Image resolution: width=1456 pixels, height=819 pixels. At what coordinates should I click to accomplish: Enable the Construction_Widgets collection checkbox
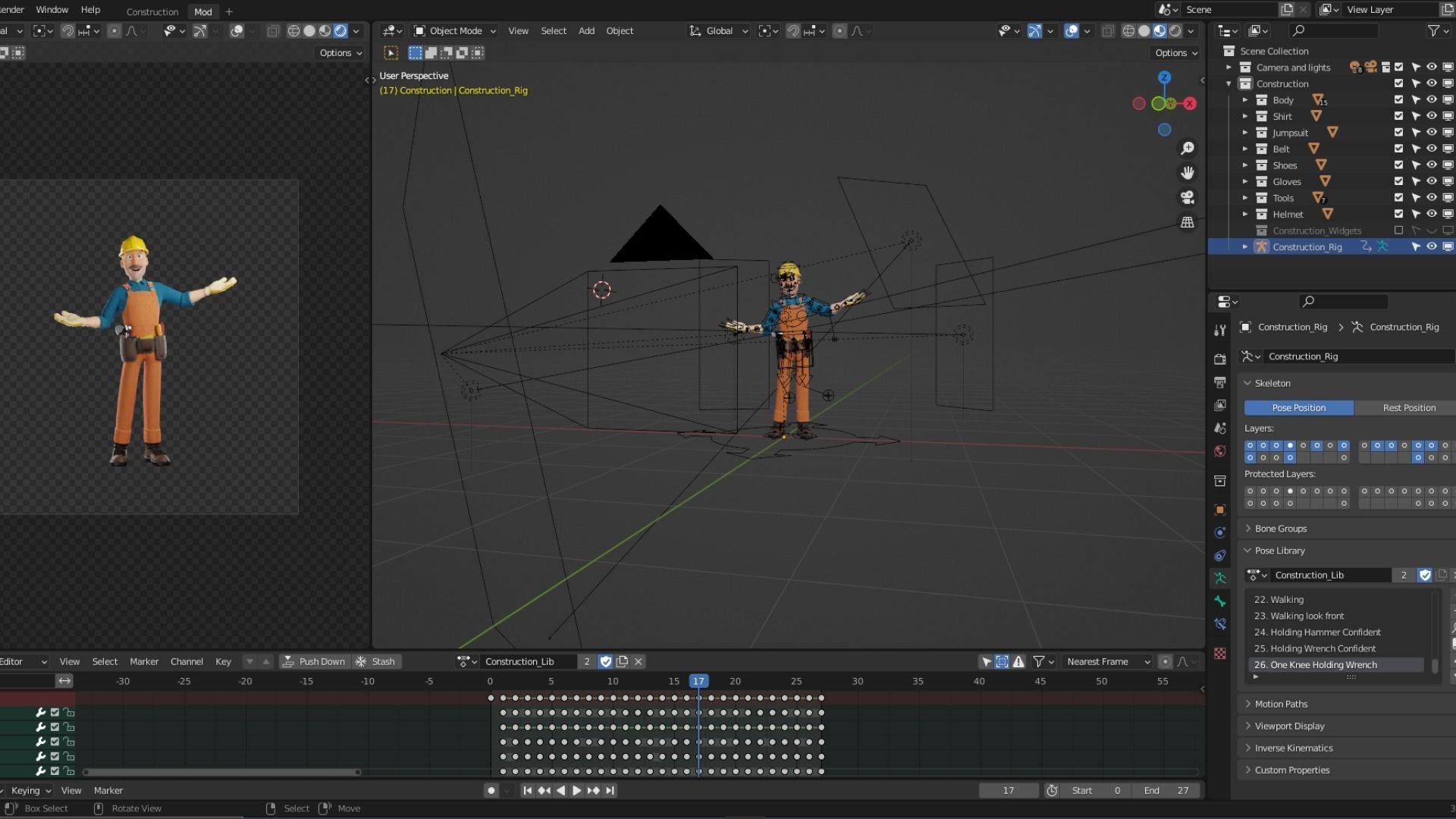point(1398,231)
